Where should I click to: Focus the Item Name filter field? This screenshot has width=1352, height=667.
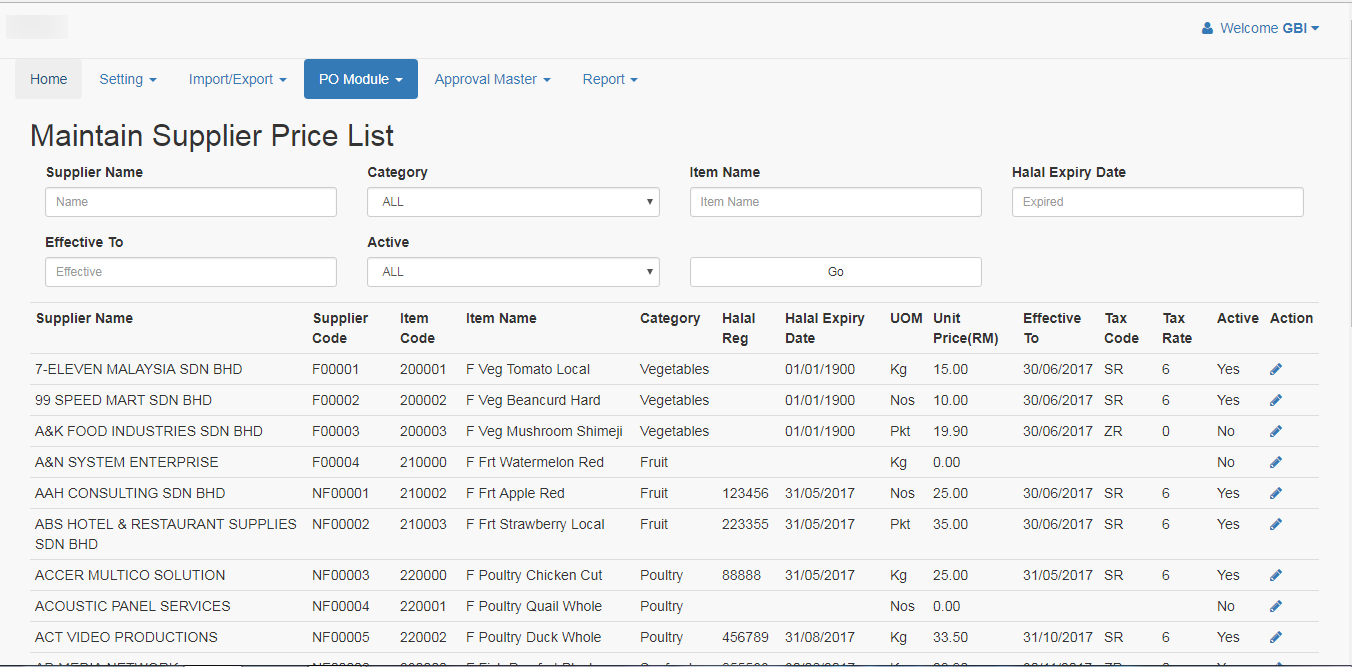pos(836,202)
